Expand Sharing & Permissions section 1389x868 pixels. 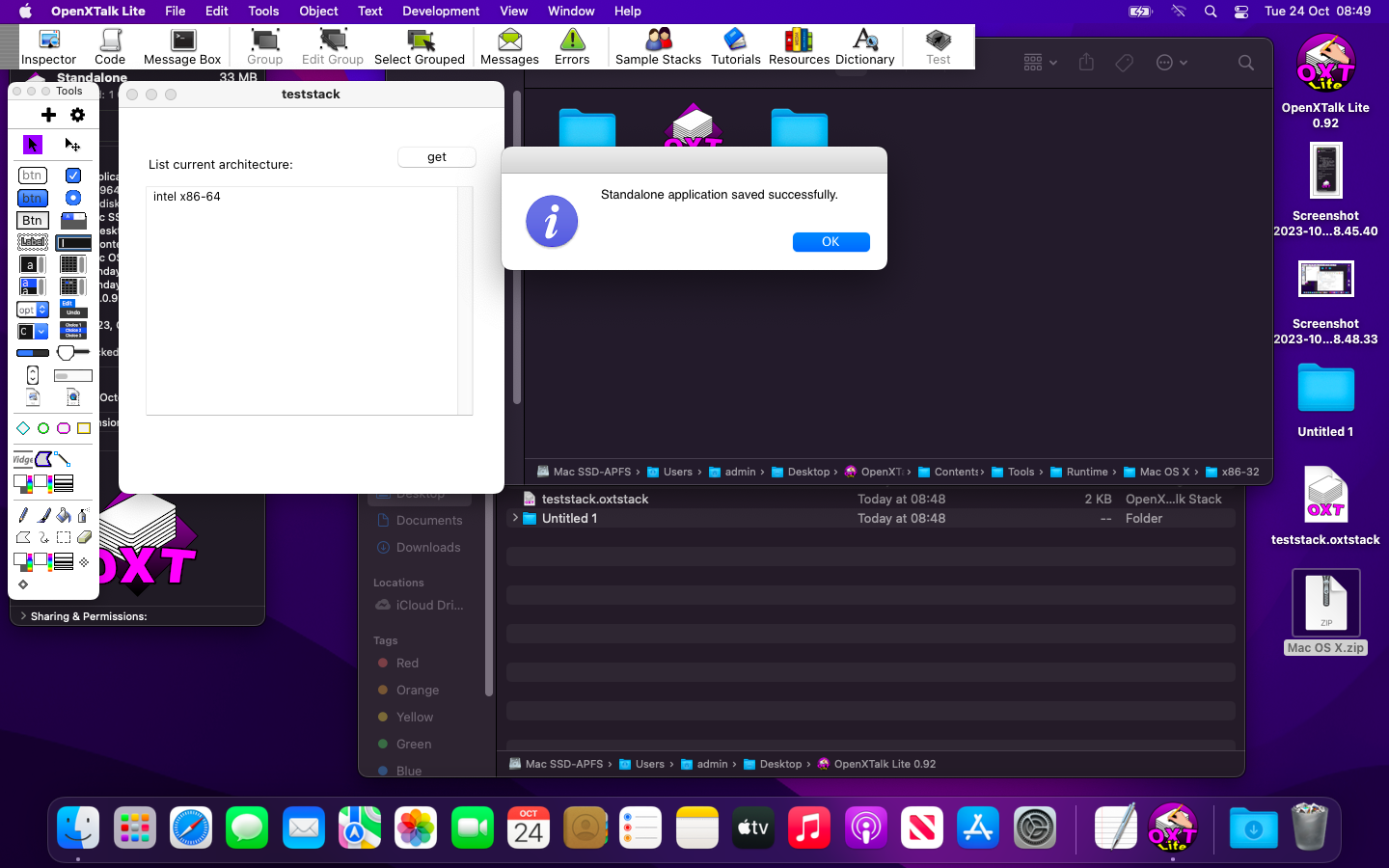[x=23, y=616]
